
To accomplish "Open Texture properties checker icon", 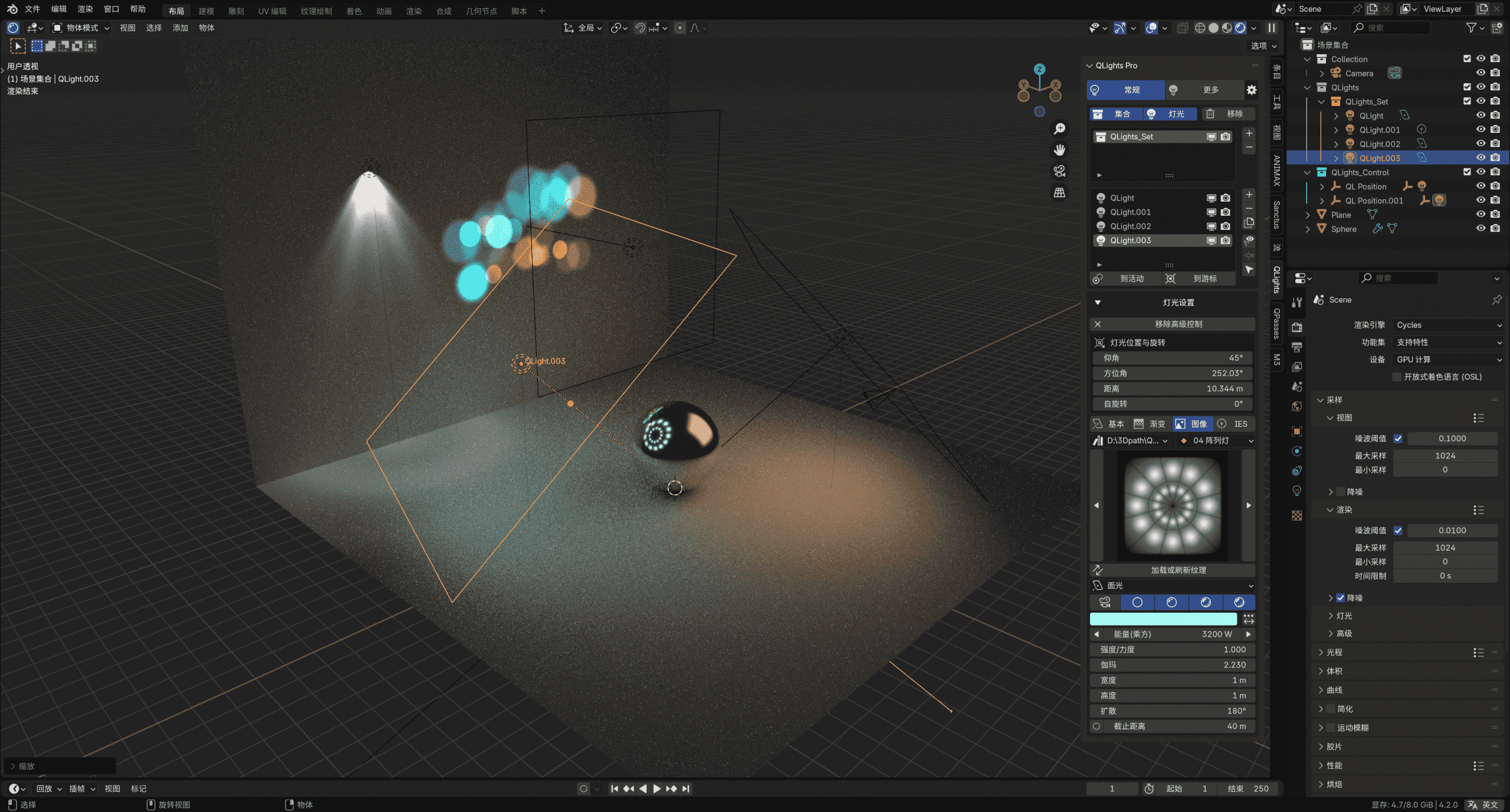I will (x=1296, y=515).
